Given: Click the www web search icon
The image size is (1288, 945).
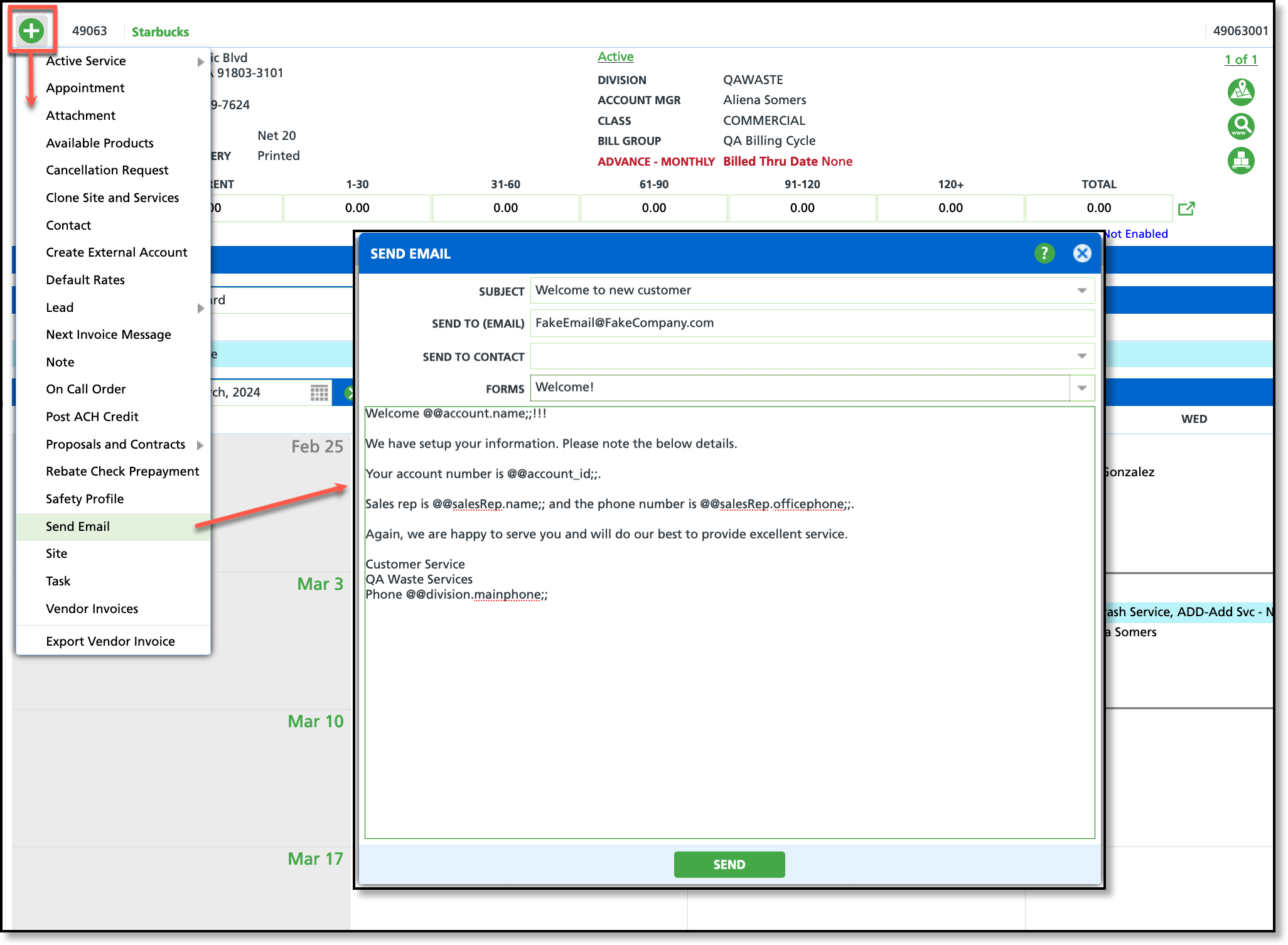Looking at the screenshot, I should (1240, 126).
